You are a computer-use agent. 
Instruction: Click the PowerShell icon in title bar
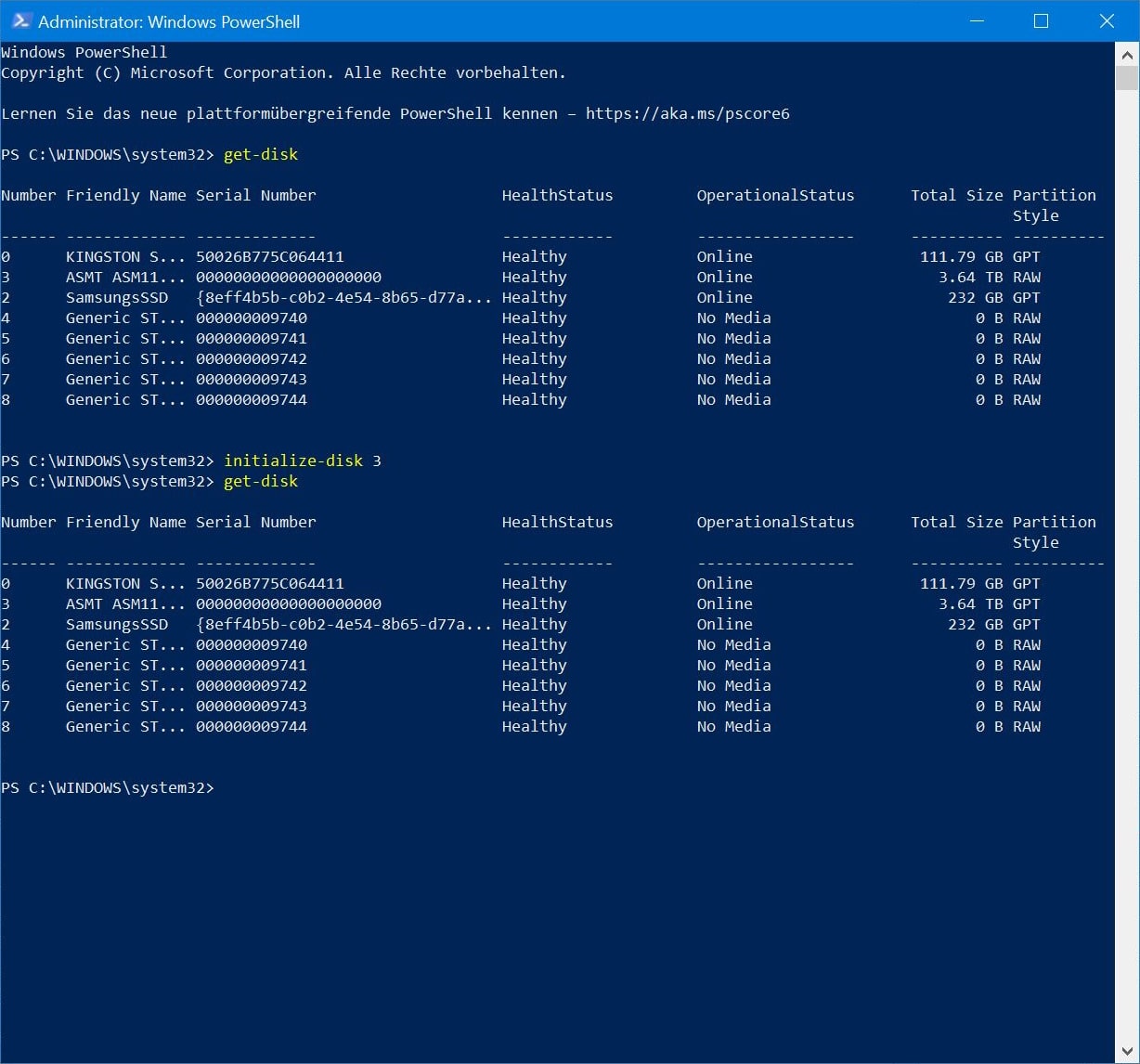pos(20,20)
